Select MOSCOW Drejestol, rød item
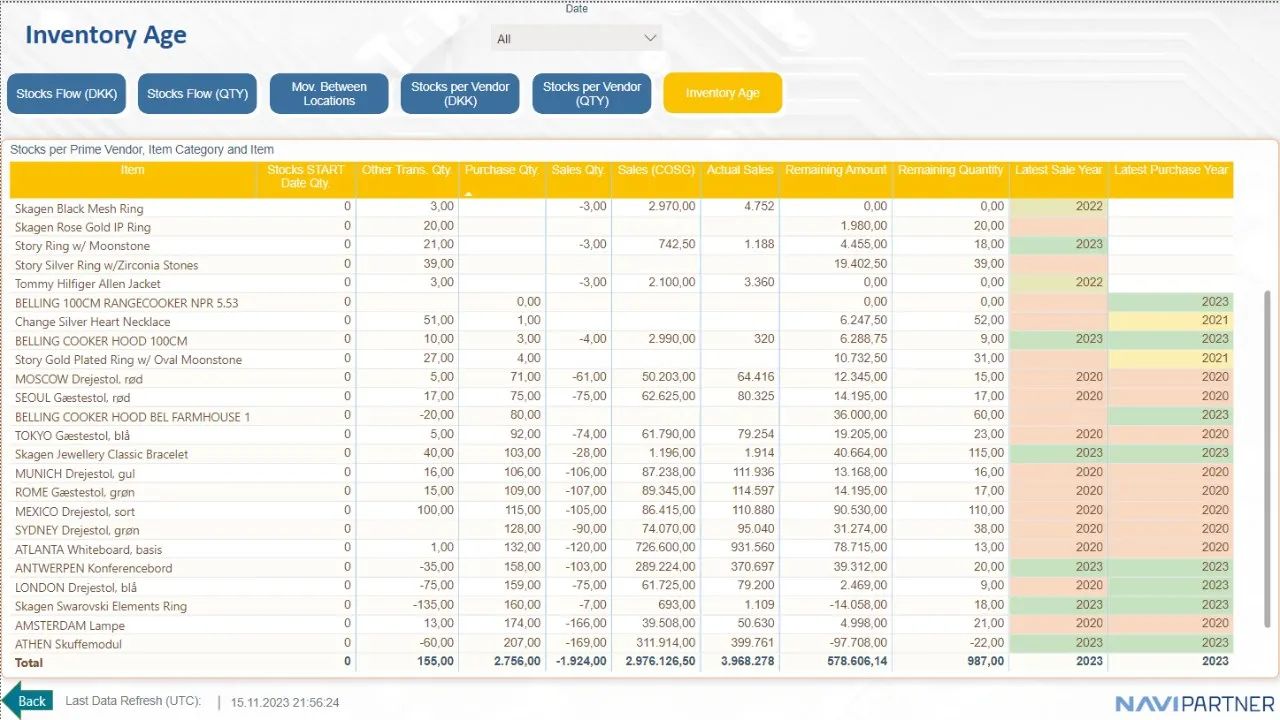This screenshot has width=1280, height=720. [81, 378]
